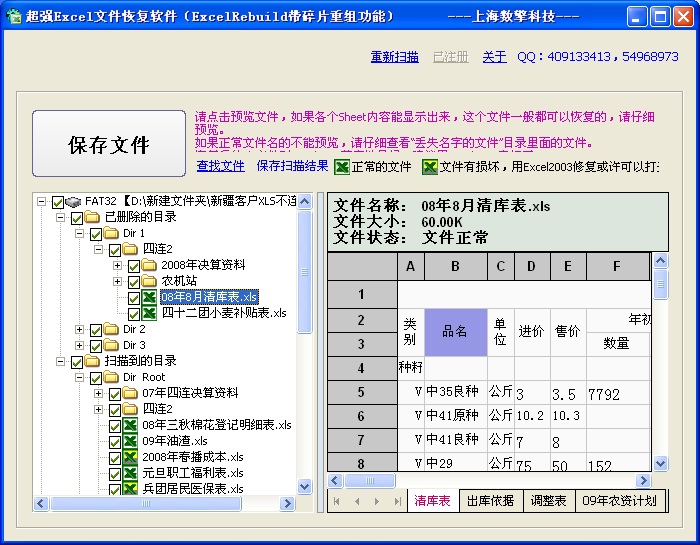The width and height of the screenshot is (700, 545).
Task: Open the 09年农资计划 sheet tab
Action: 620,501
